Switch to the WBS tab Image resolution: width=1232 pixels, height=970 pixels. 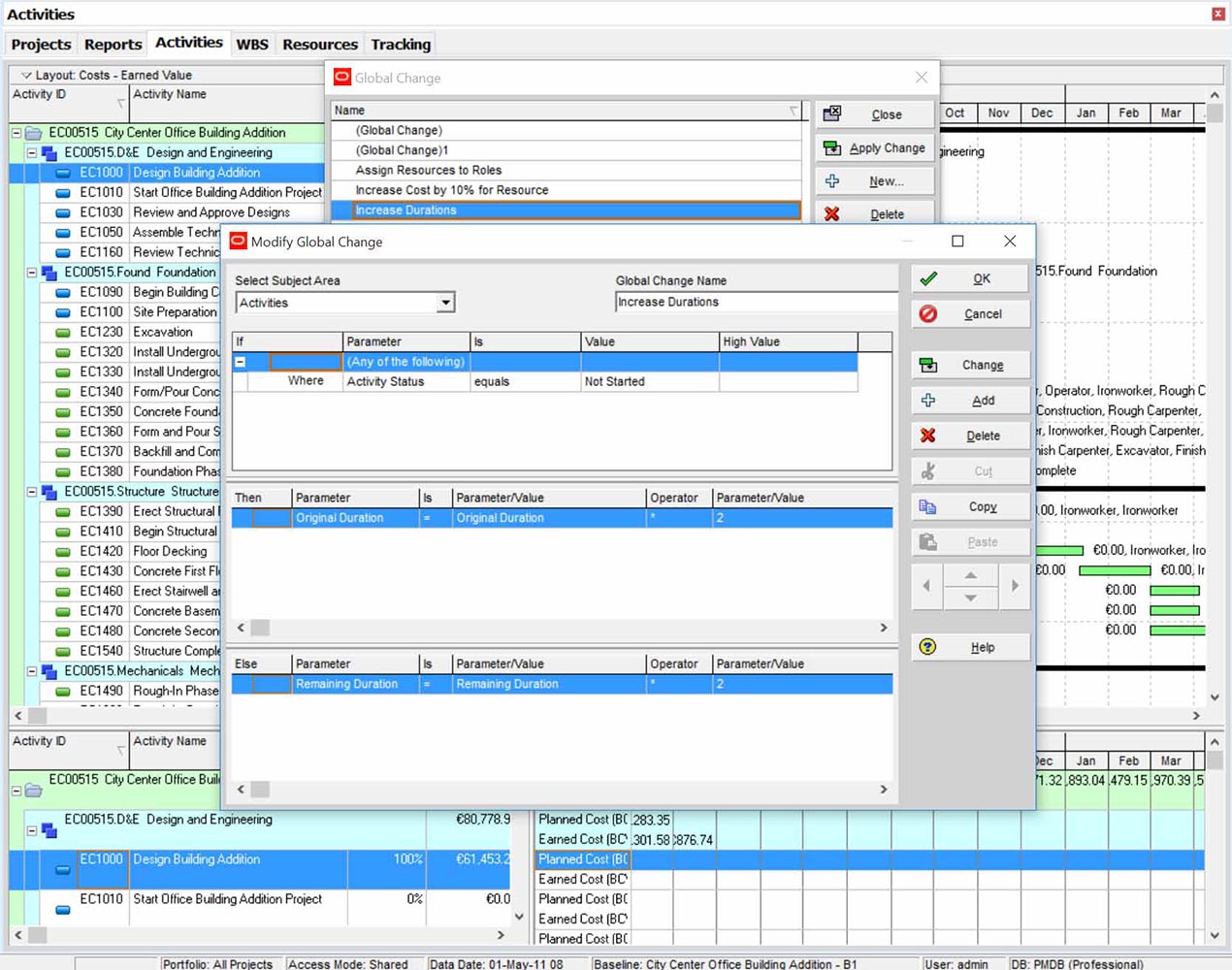point(252,45)
